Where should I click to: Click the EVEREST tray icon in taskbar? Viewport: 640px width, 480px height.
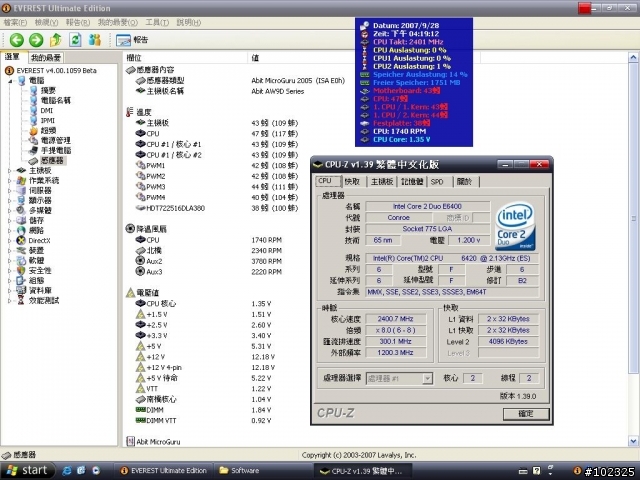pyautogui.click(x=577, y=471)
